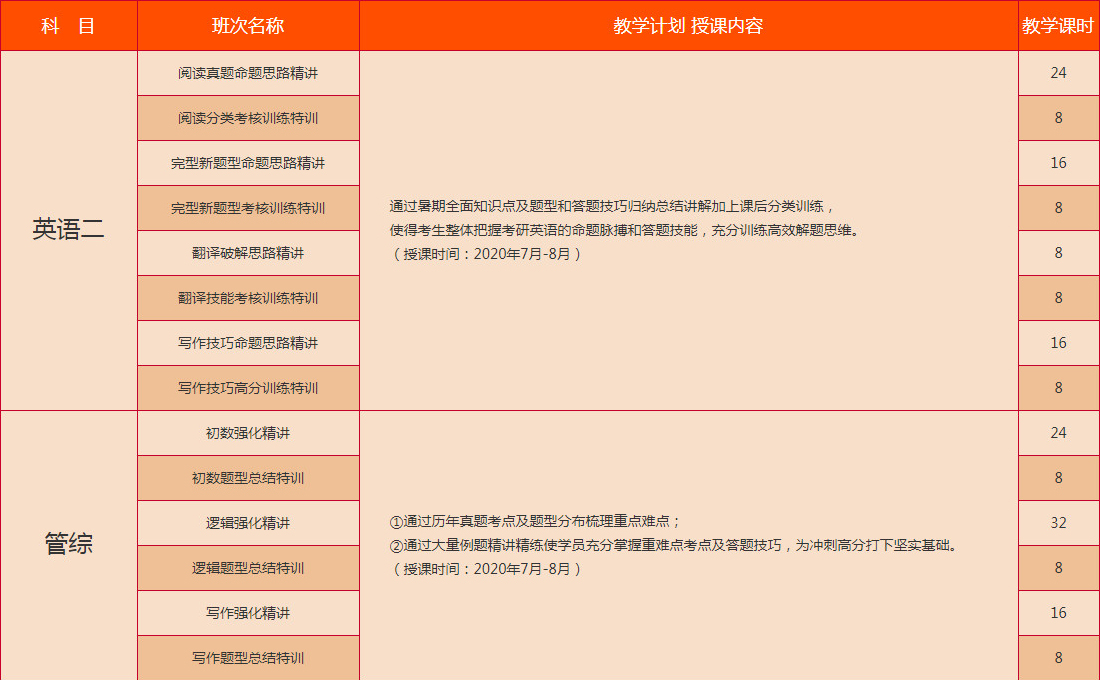This screenshot has width=1100, height=680.
Task: Click the 科 目 column header
Action: (x=69, y=26)
